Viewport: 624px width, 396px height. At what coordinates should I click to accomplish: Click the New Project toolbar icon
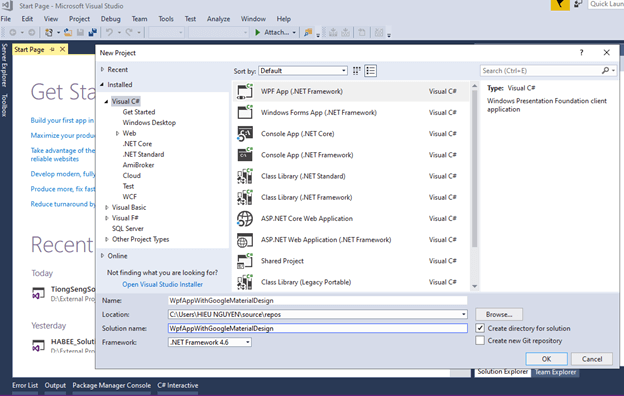pyautogui.click(x=49, y=33)
